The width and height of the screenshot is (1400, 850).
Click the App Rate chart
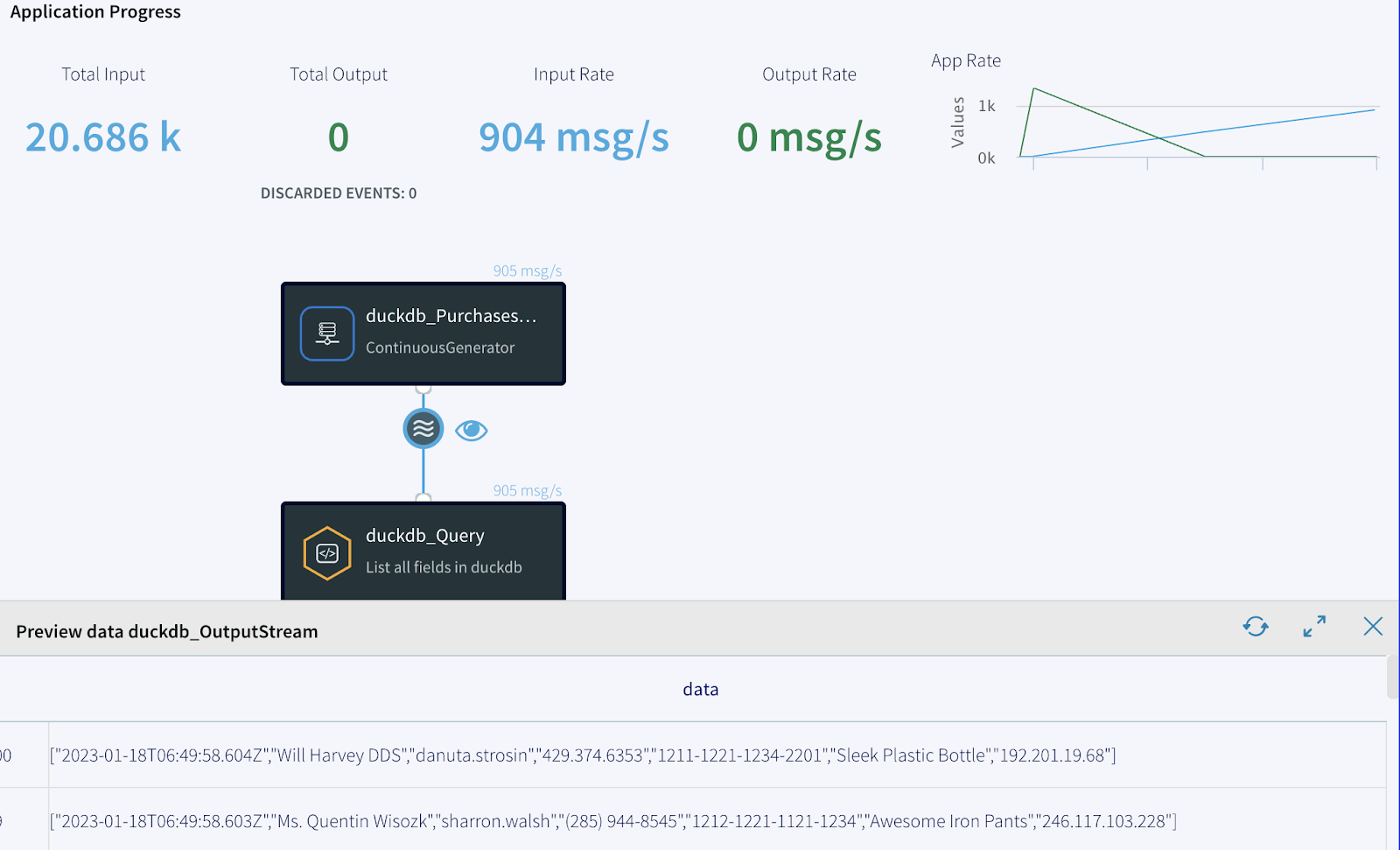(1199, 127)
